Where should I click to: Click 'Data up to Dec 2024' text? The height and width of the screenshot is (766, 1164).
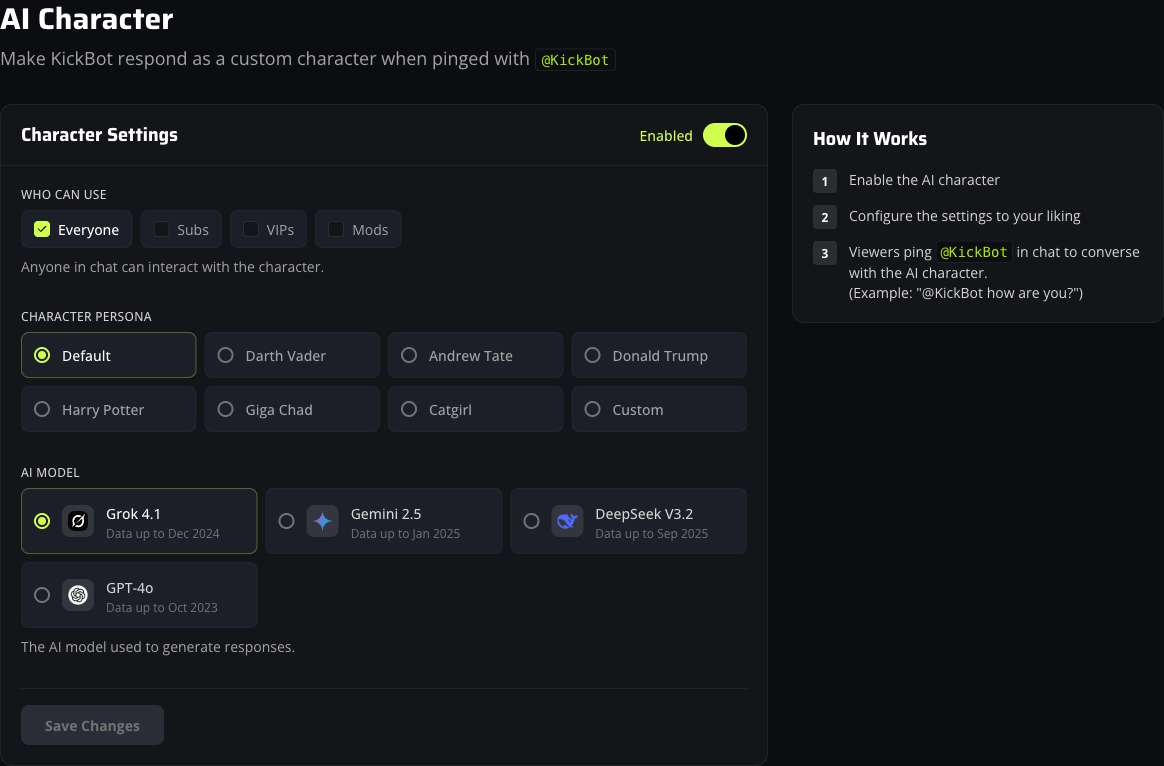(163, 534)
